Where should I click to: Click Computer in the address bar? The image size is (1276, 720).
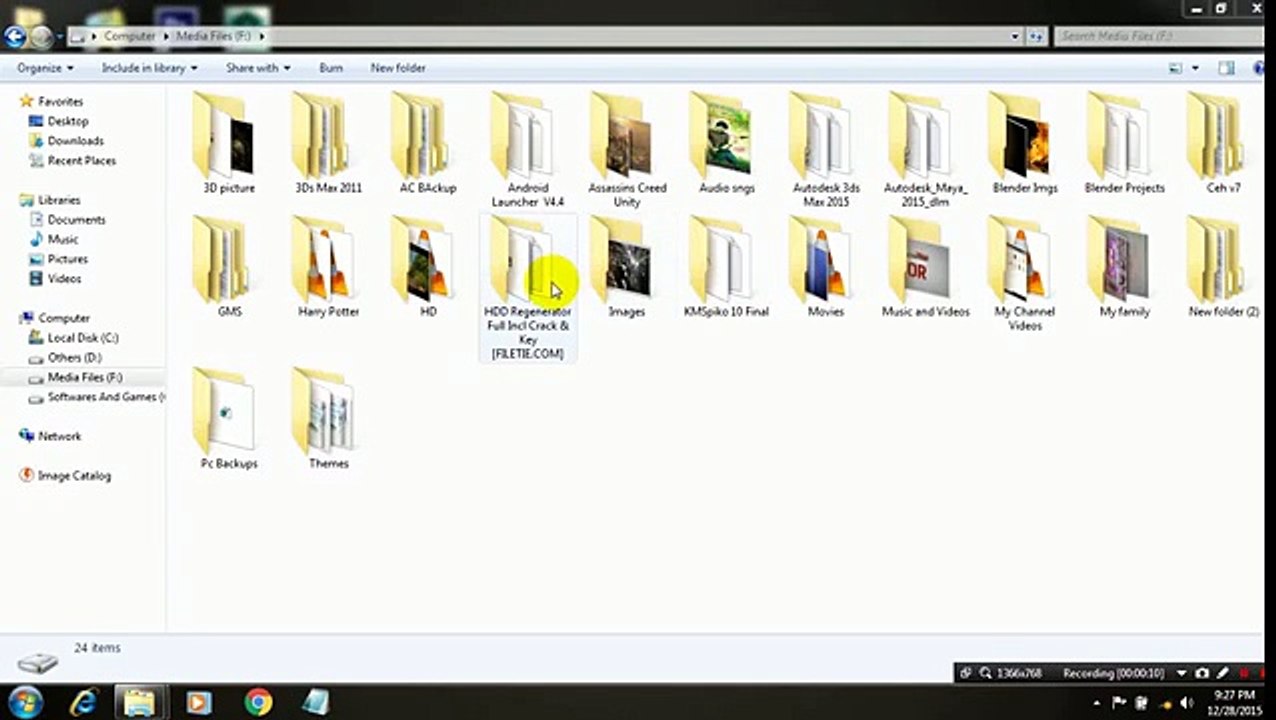click(130, 36)
